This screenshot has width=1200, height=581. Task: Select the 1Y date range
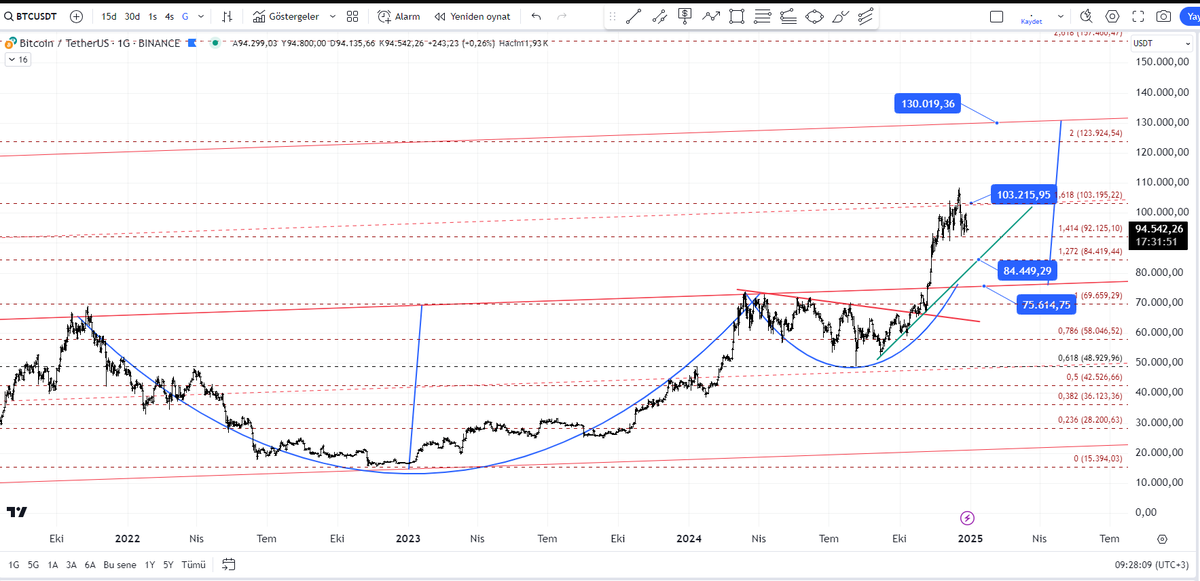pos(151,564)
